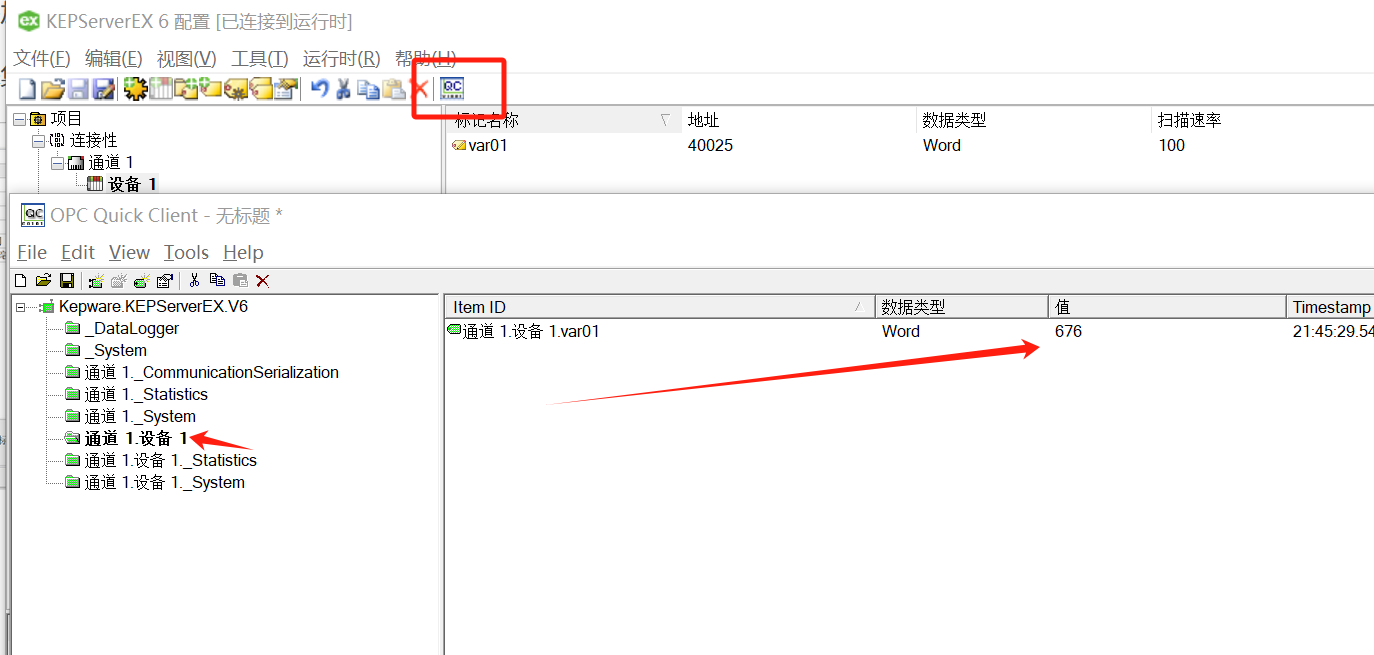
Task: Select 通道 1._Statistics group
Action: click(146, 394)
